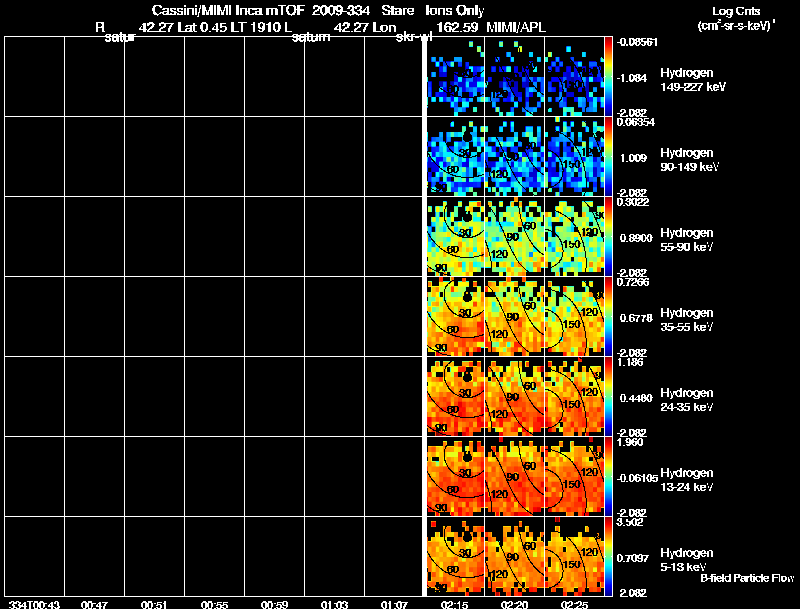
Task: Click the color bar beside Hydrogen 55-90 keV
Action: click(608, 237)
